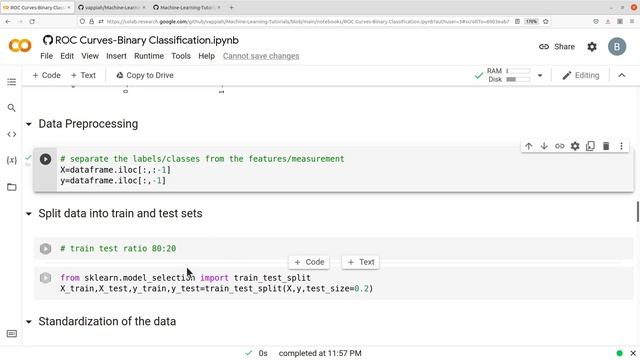Open the Runtime menu
Screen dimensions: 640x360
[x=149, y=56]
